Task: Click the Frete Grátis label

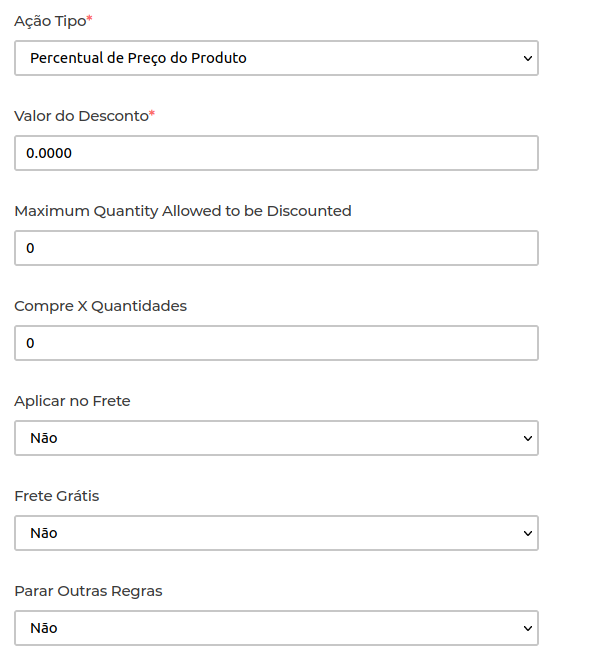Action: point(57,496)
